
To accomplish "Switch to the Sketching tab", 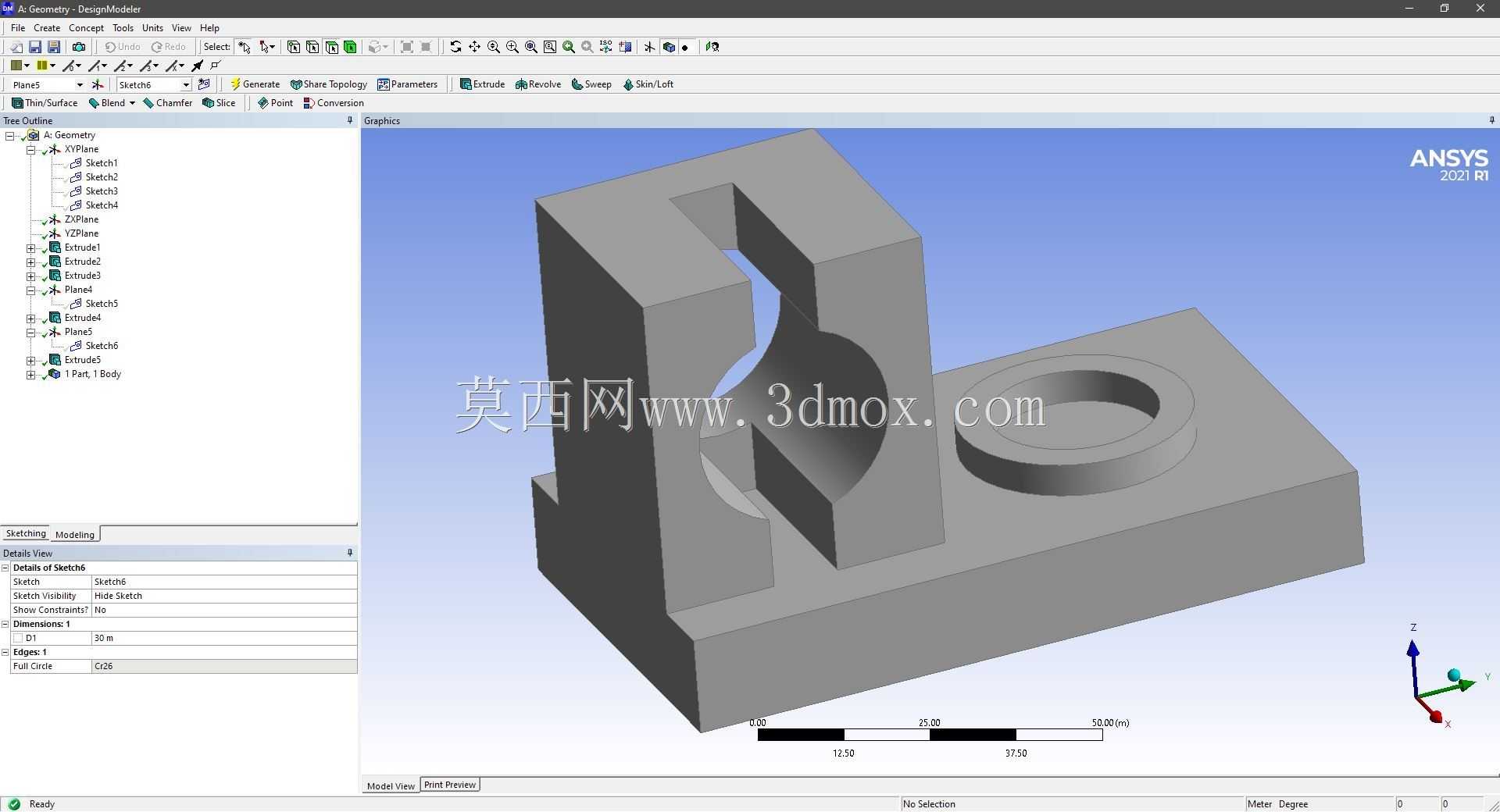I will pyautogui.click(x=26, y=533).
